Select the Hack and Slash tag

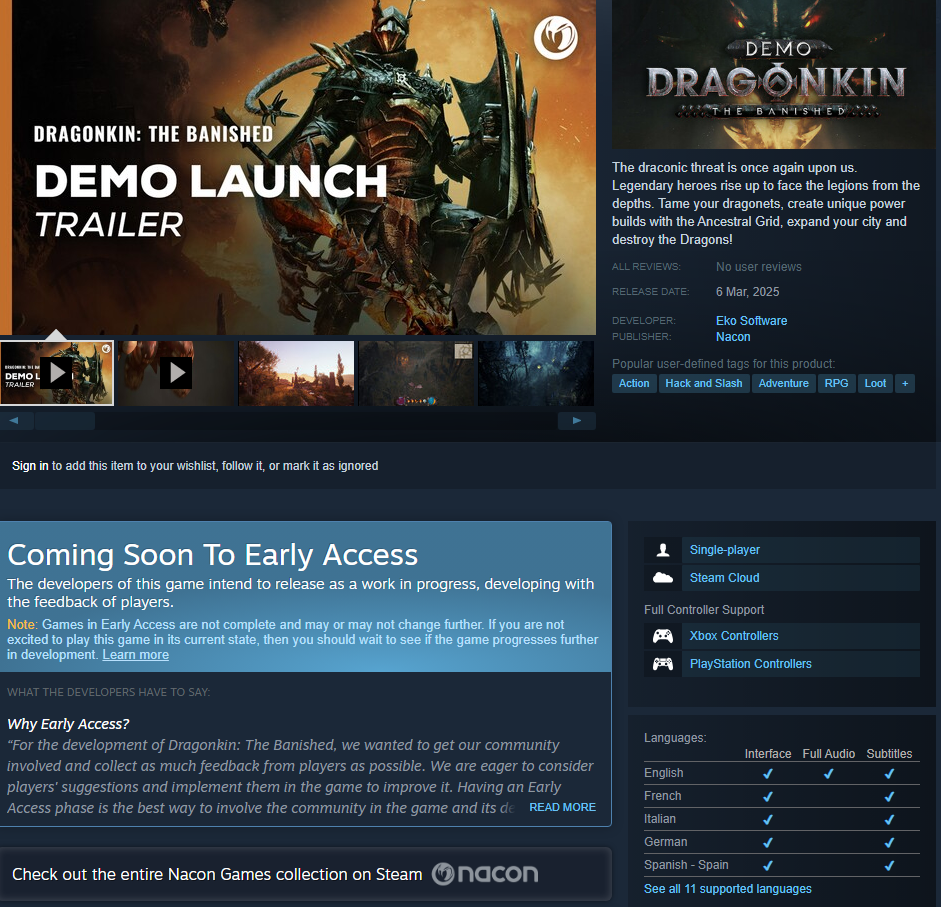[x=703, y=383]
